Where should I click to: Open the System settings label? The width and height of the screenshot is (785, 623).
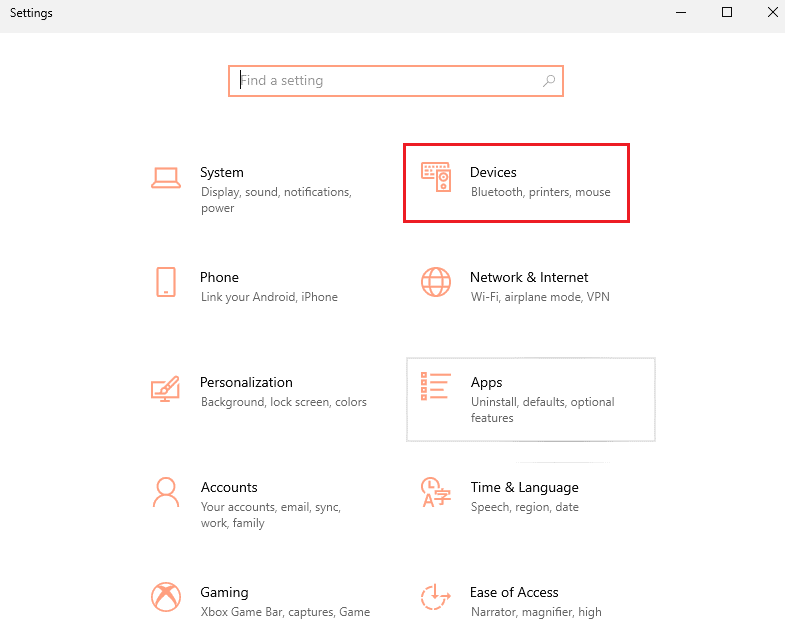pos(222,173)
